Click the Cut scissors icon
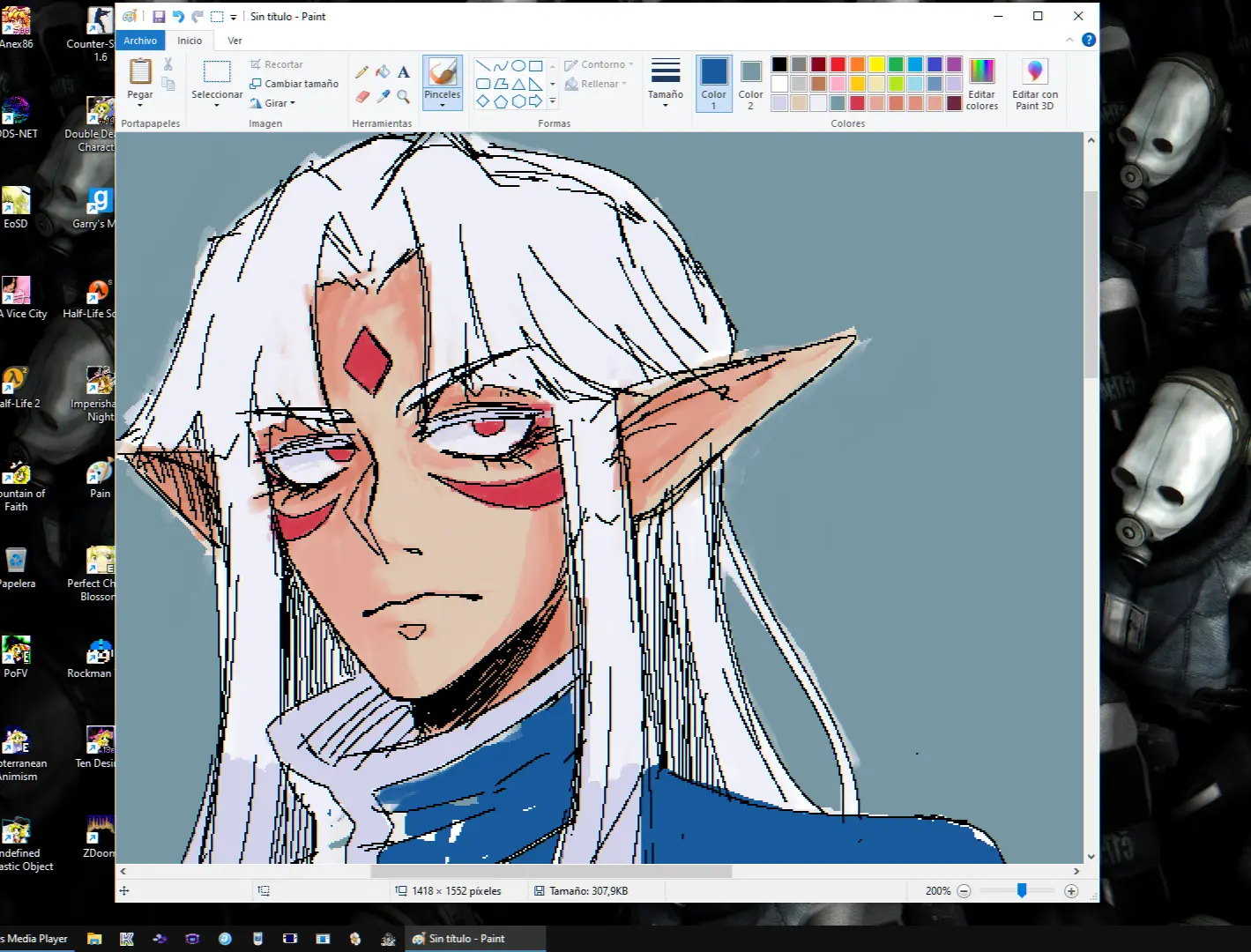 pos(168,64)
